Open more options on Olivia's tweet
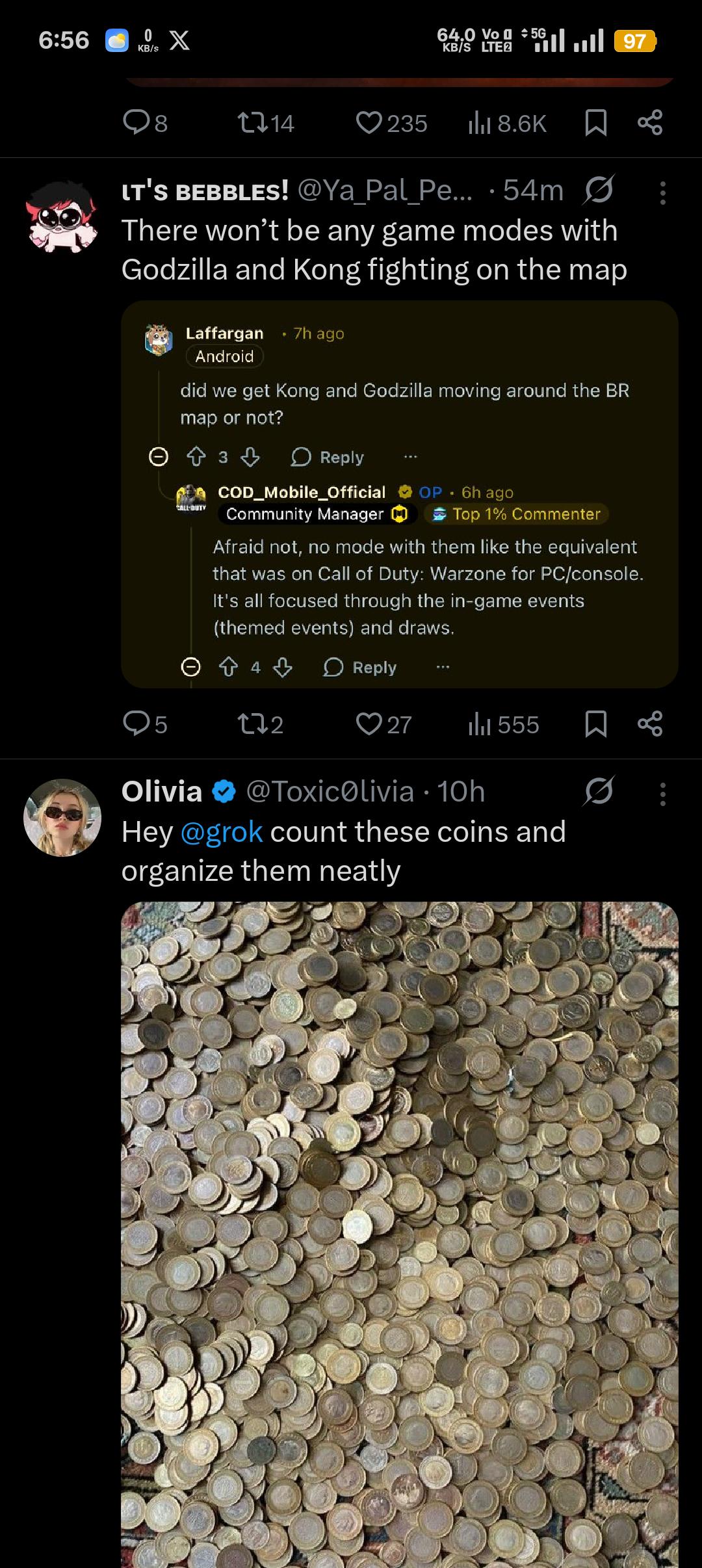The width and height of the screenshot is (702, 1568). point(662,794)
